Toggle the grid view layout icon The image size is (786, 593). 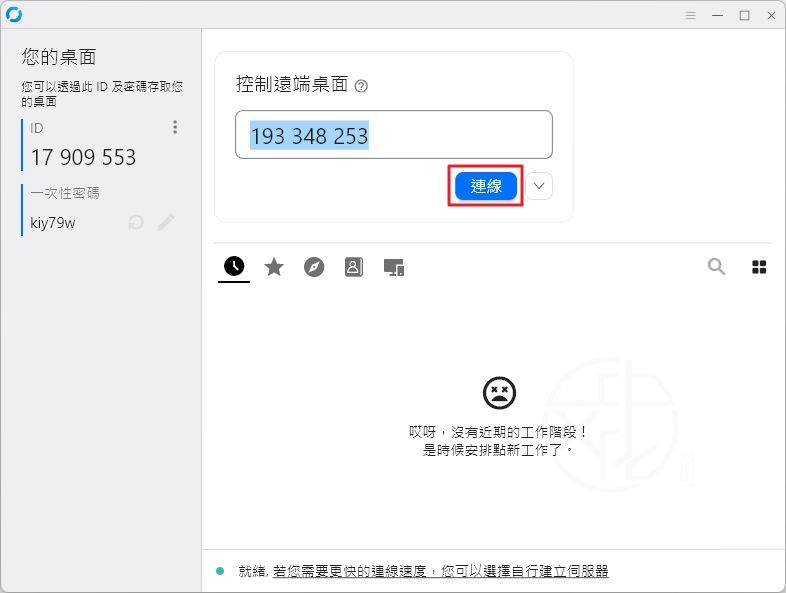[x=759, y=267]
